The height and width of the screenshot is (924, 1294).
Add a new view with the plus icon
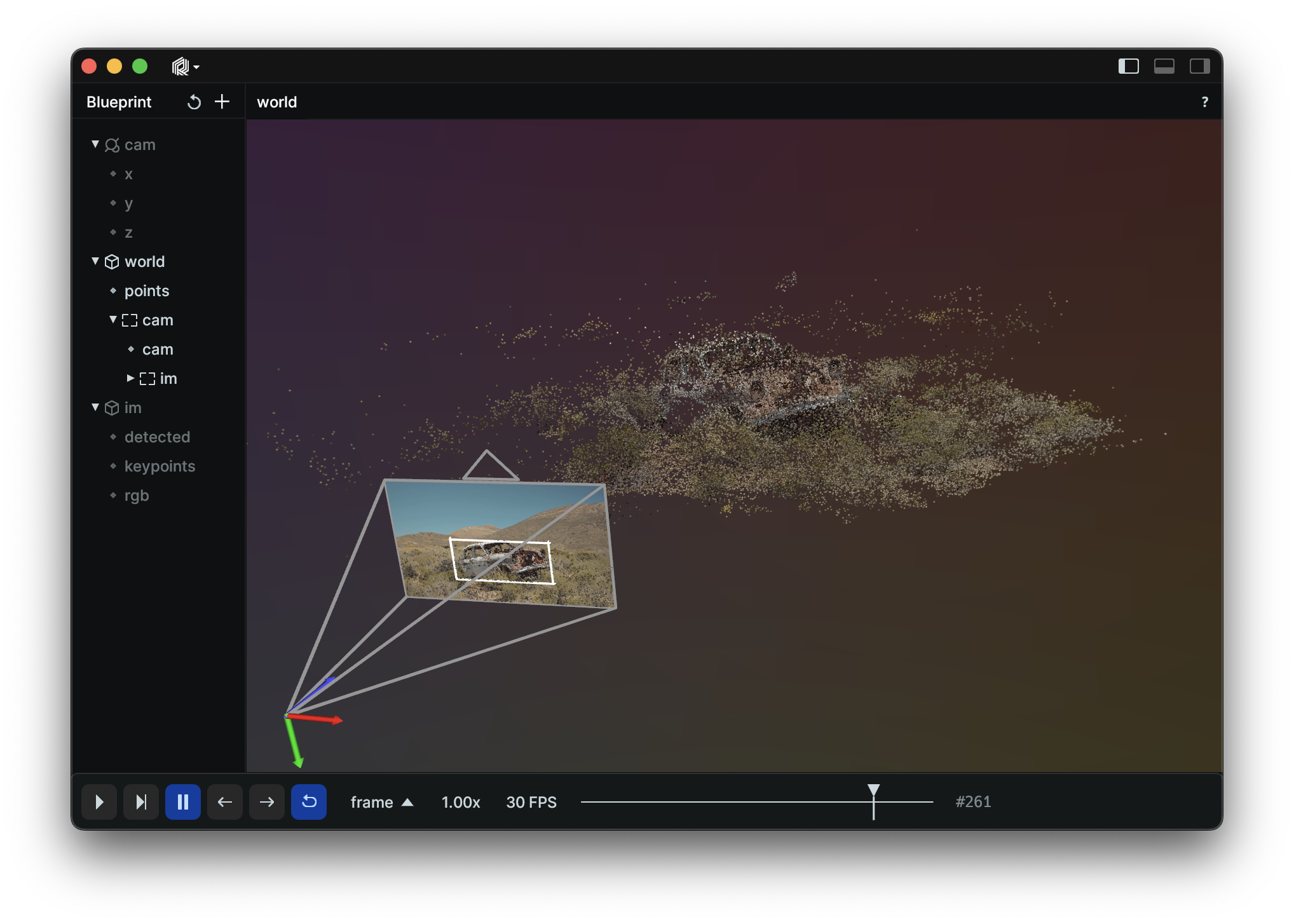coord(222,102)
